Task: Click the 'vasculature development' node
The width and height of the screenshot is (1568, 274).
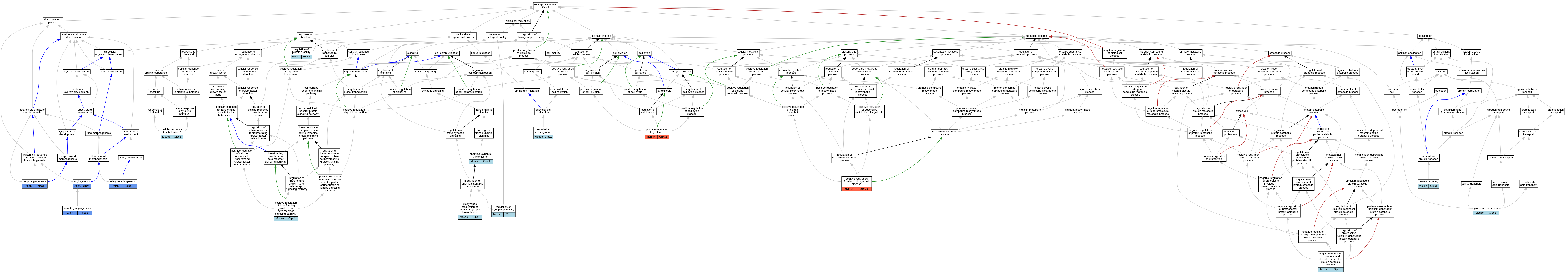Action: tap(85, 111)
